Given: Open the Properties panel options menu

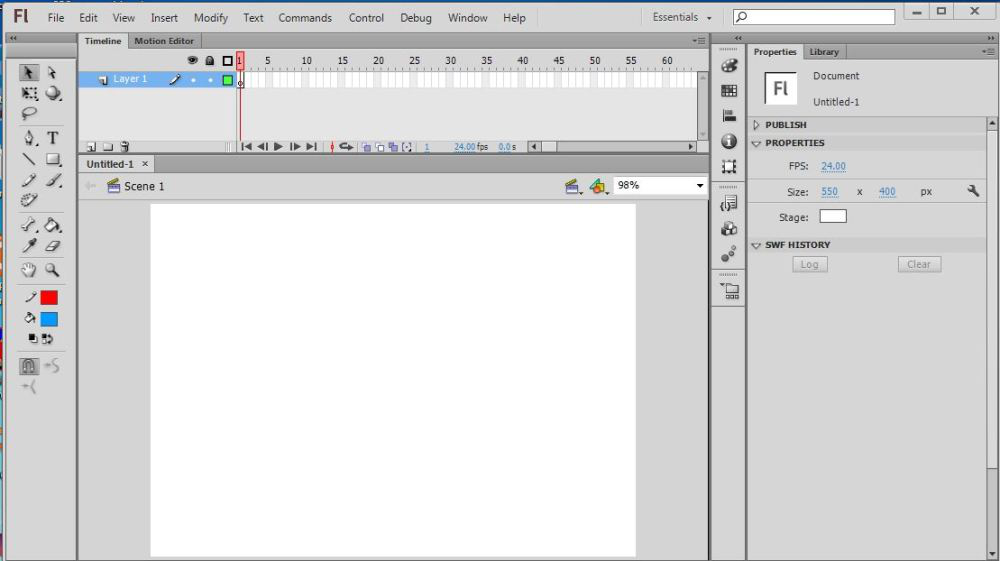Looking at the screenshot, I should pyautogui.click(x=989, y=52).
